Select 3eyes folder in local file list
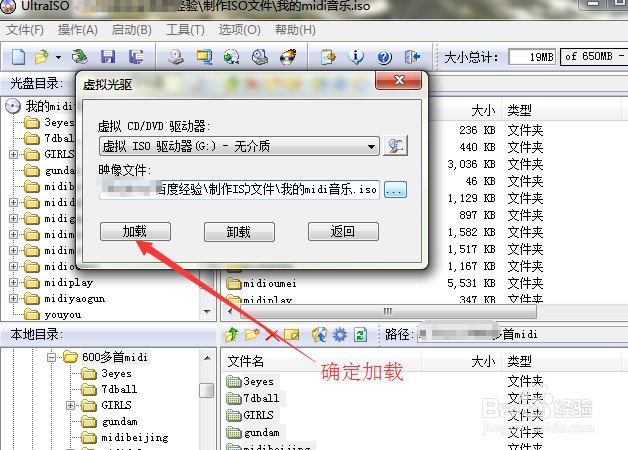Screen dimensions: 628x450 coord(258,382)
